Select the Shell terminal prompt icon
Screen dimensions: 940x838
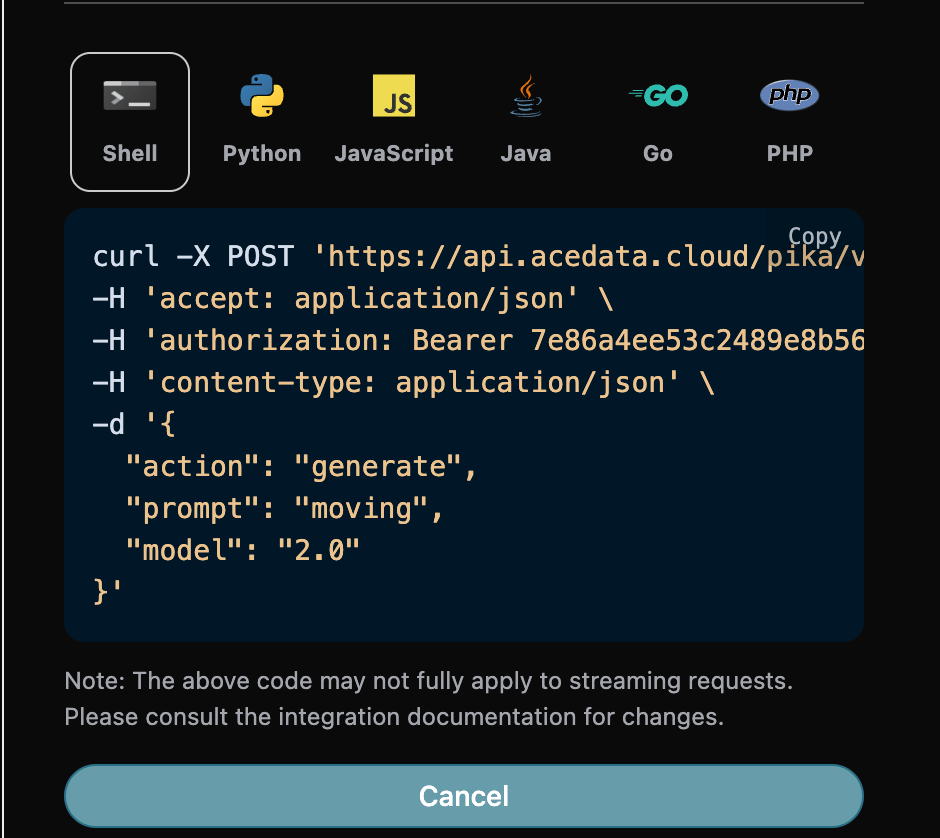coord(129,95)
